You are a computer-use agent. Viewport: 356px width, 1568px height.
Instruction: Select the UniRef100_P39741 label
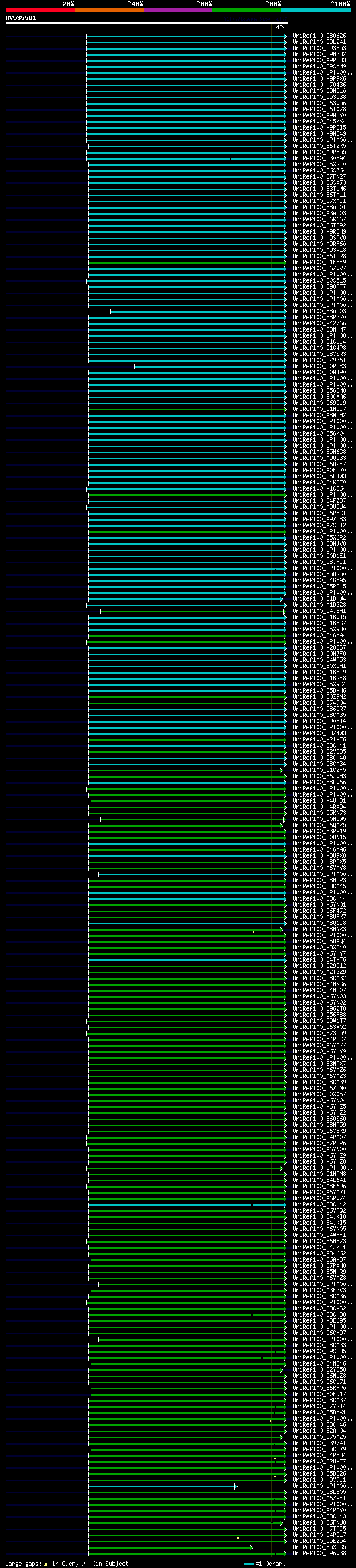(x=319, y=1443)
